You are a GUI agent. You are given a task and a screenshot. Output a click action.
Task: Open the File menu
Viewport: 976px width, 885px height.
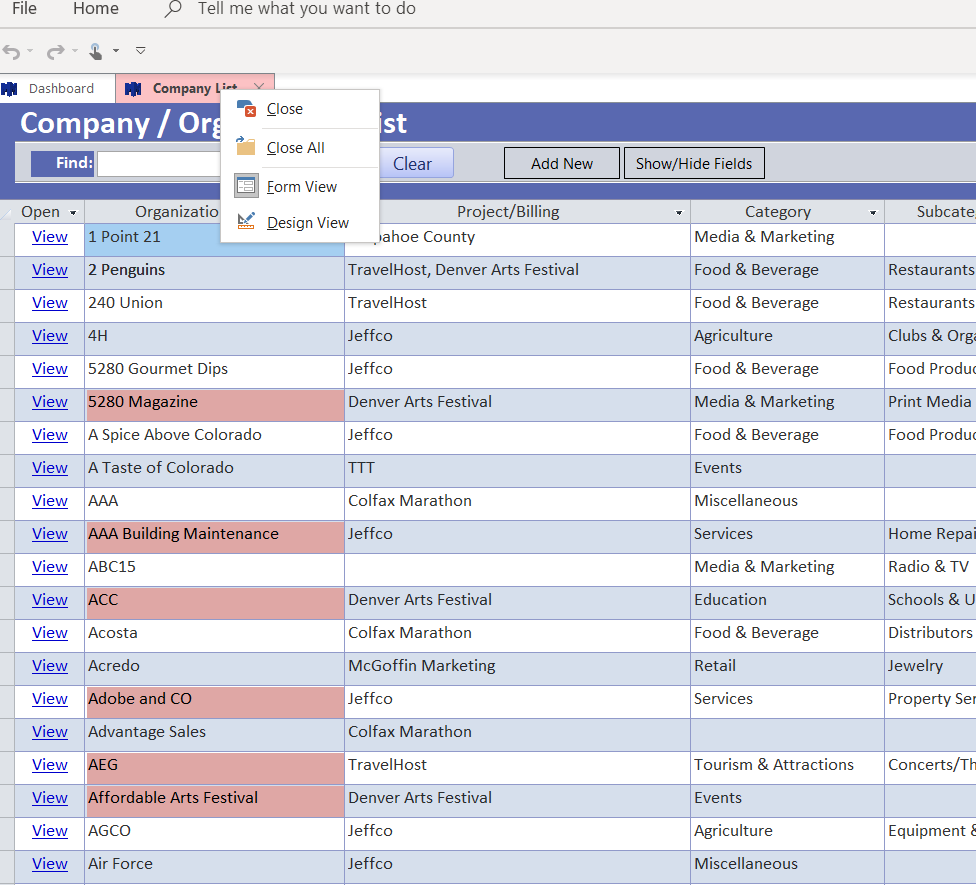(x=24, y=9)
